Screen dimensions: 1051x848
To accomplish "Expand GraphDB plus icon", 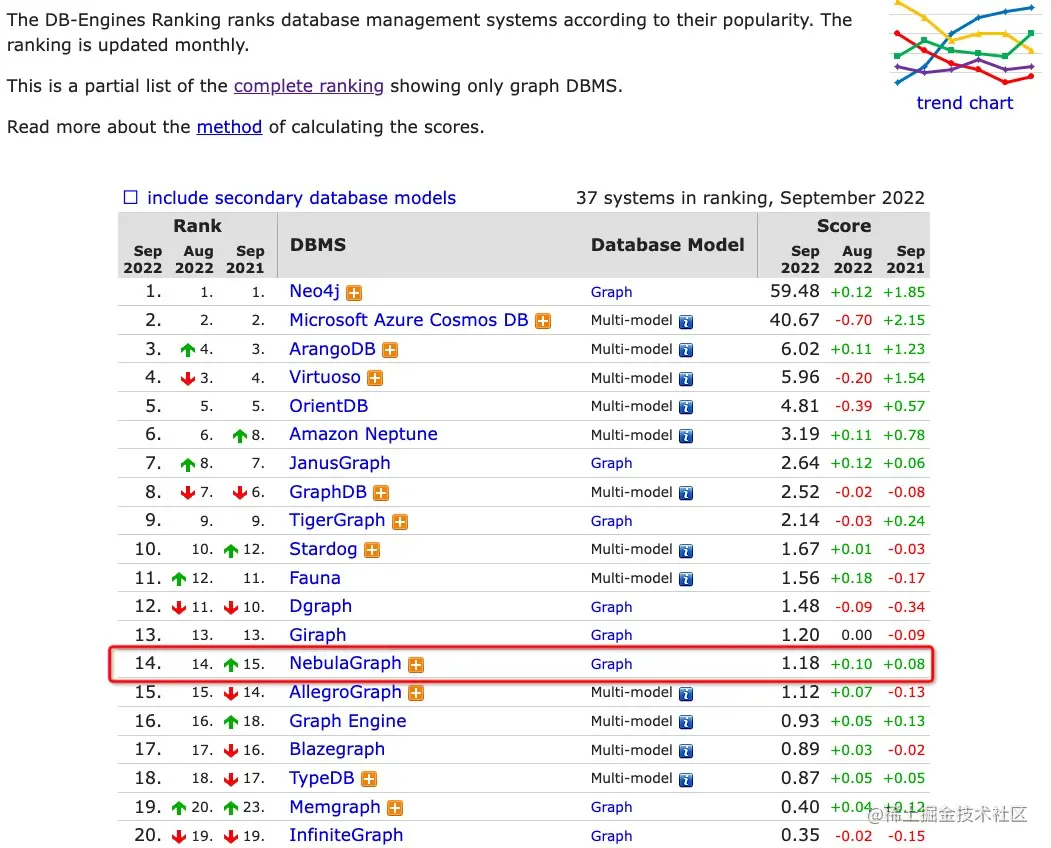I will (381, 493).
